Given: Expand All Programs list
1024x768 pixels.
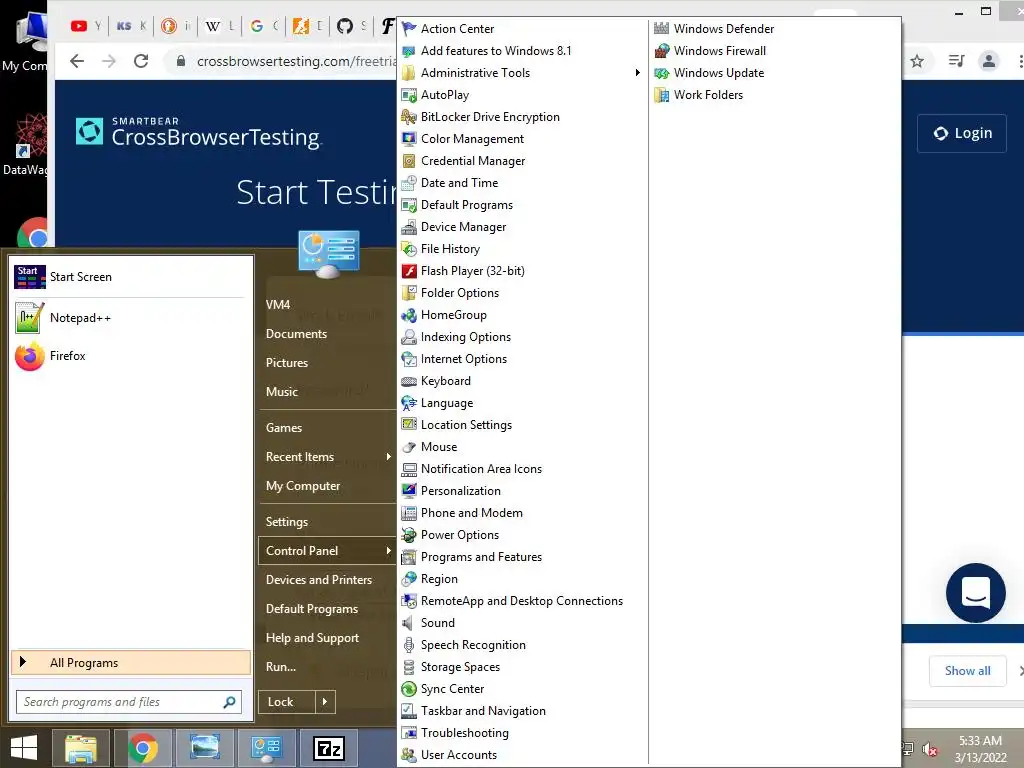Looking at the screenshot, I should pyautogui.click(x=131, y=663).
